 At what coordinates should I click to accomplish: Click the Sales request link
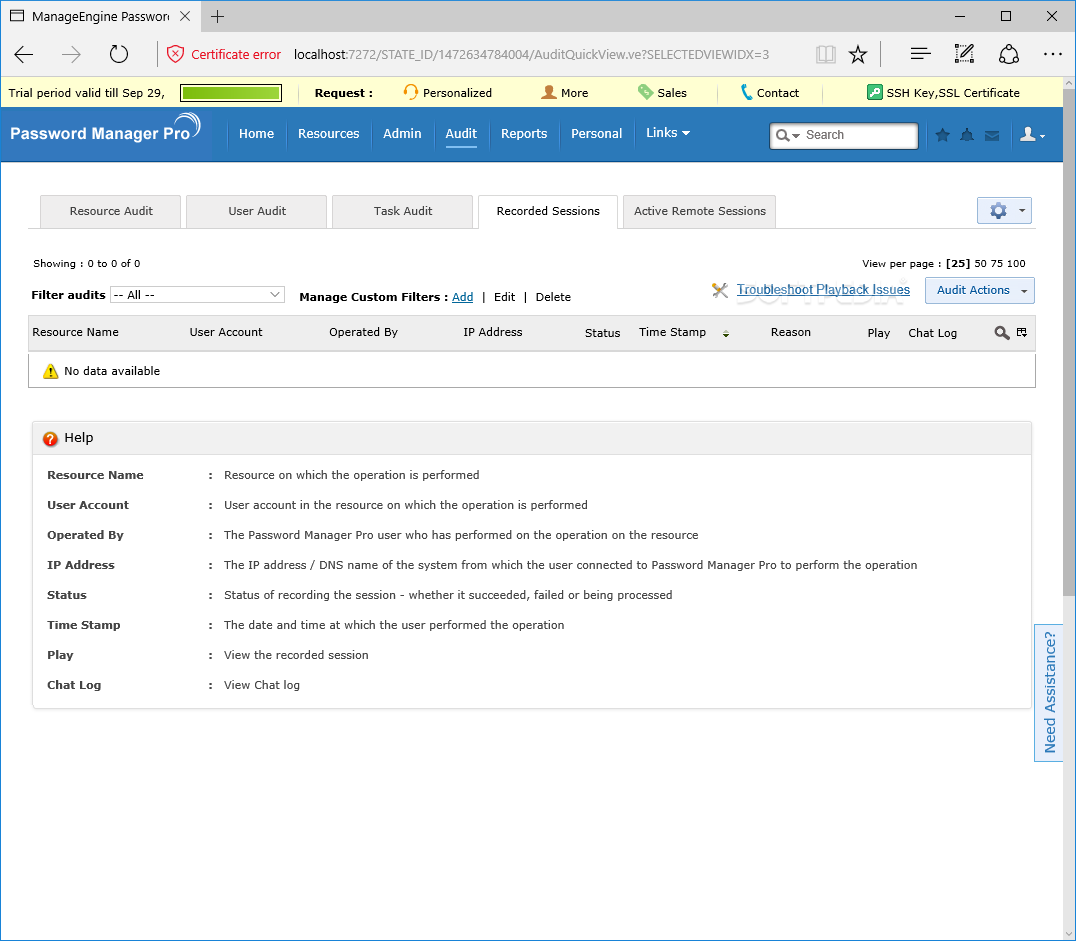(662, 93)
